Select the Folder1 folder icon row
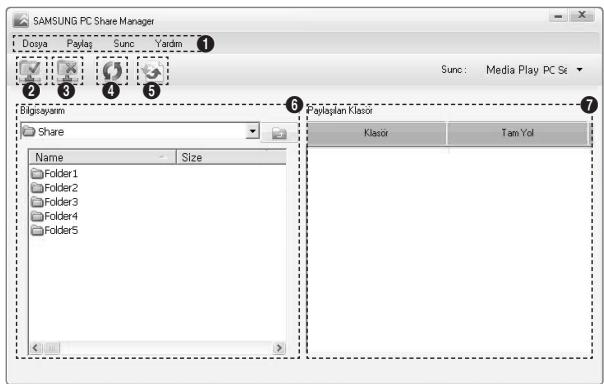 click(55, 173)
